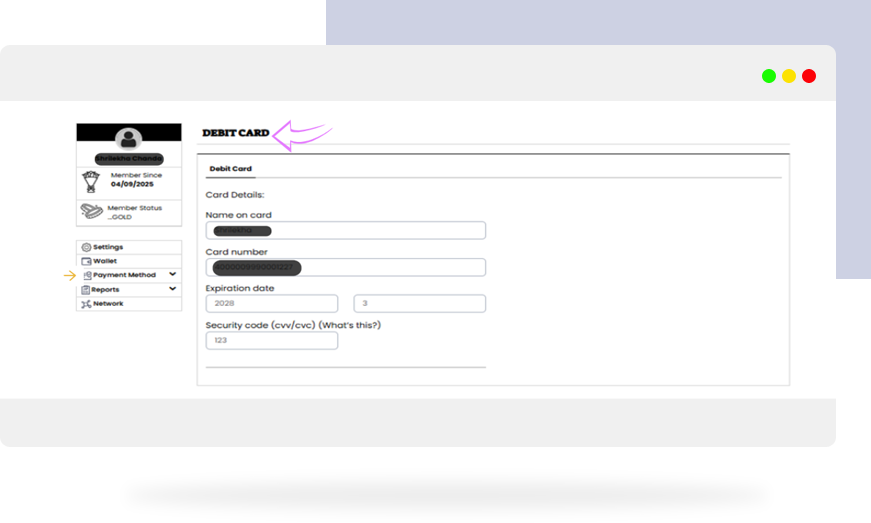Click the Security code input box
This screenshot has height=523, width=871.
(x=271, y=341)
